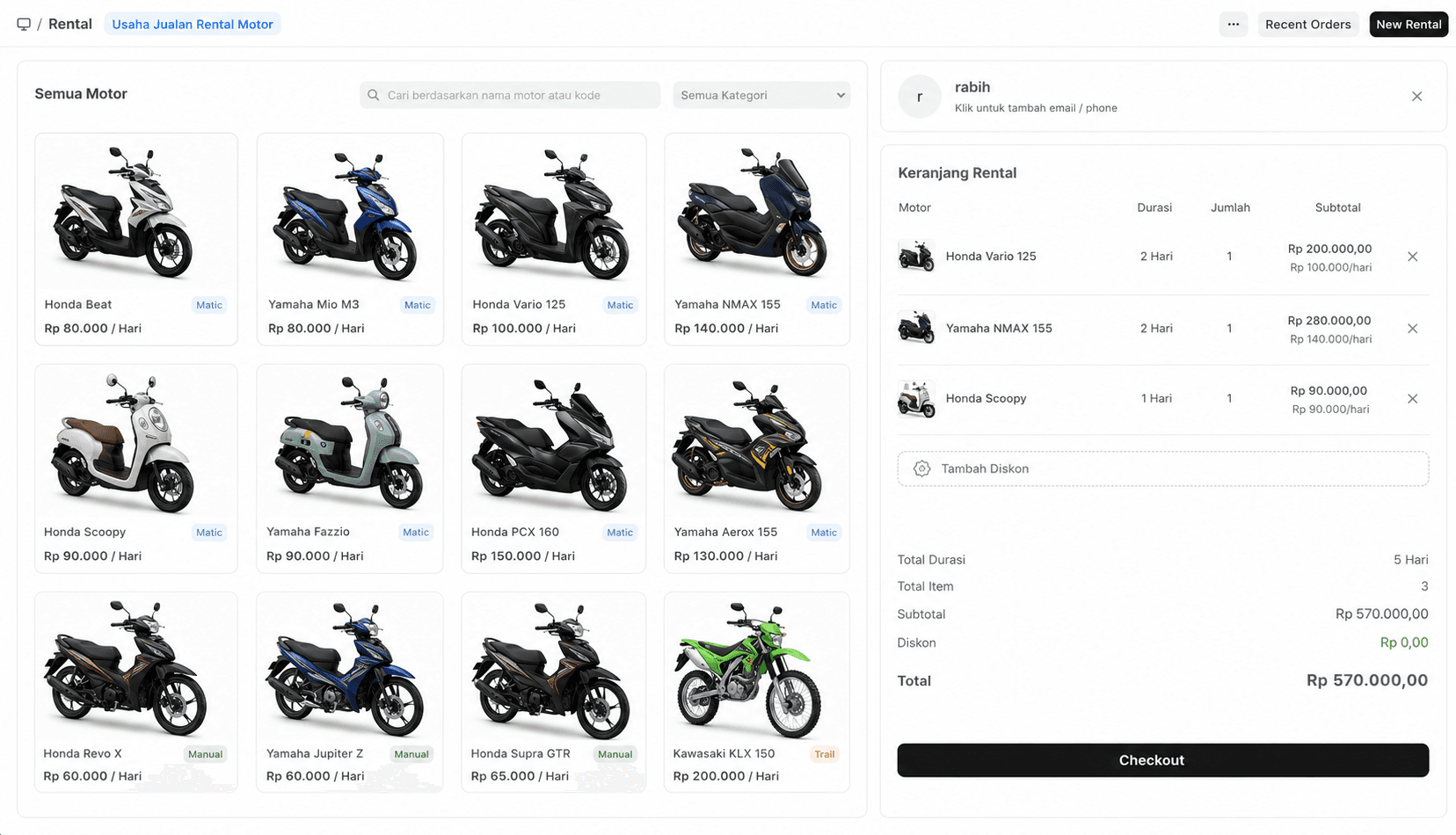Click the Rp 150.000 / Hari price
This screenshot has width=1456, height=835.
tap(523, 556)
